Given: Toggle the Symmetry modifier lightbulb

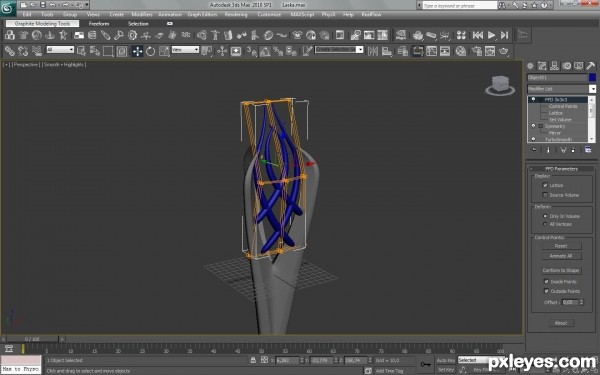Looking at the screenshot, I should (x=533, y=126).
